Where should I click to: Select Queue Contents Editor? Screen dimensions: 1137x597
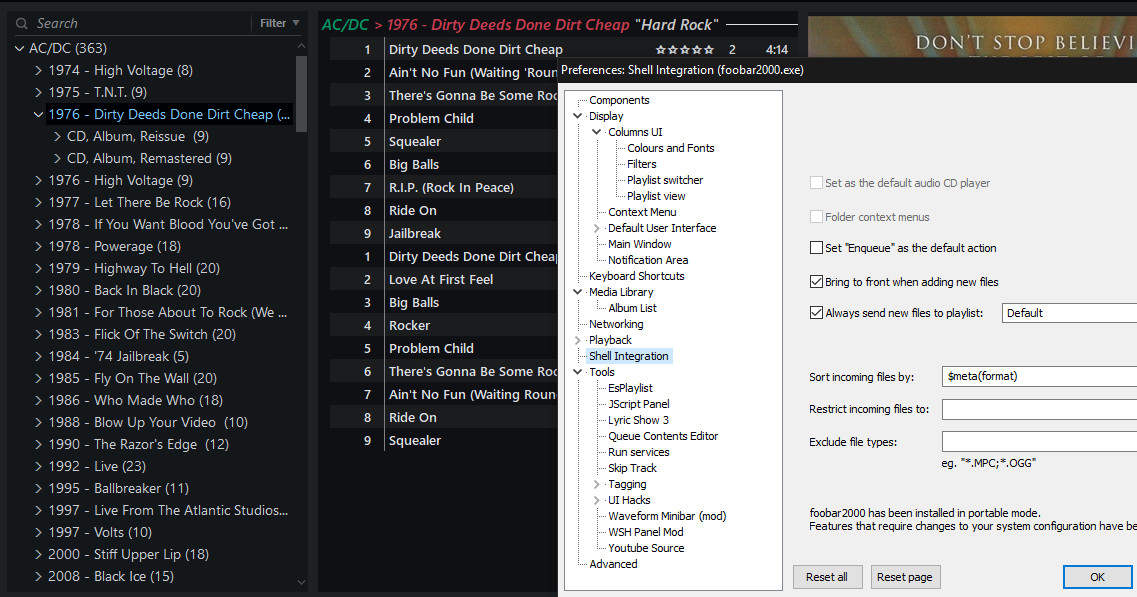pyautogui.click(x=663, y=436)
